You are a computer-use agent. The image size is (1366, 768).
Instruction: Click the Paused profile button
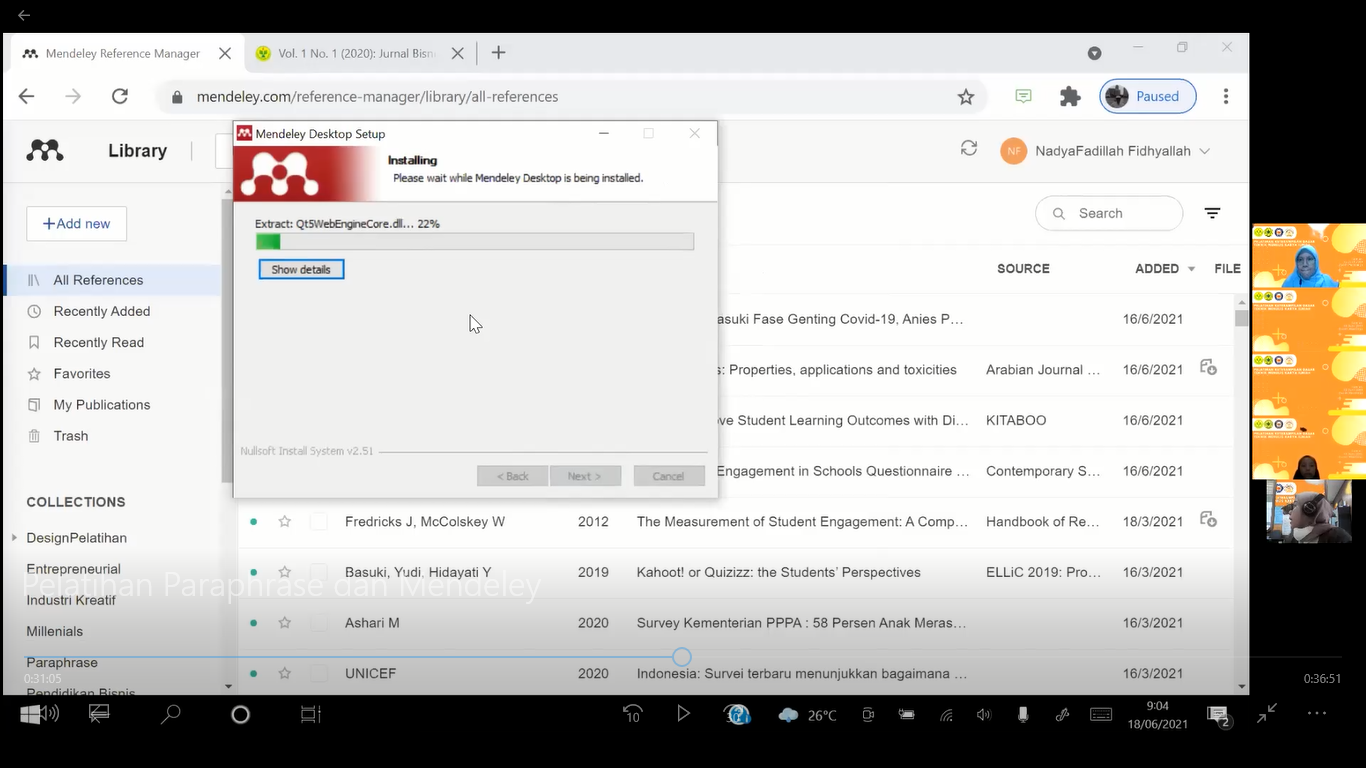(x=1148, y=96)
